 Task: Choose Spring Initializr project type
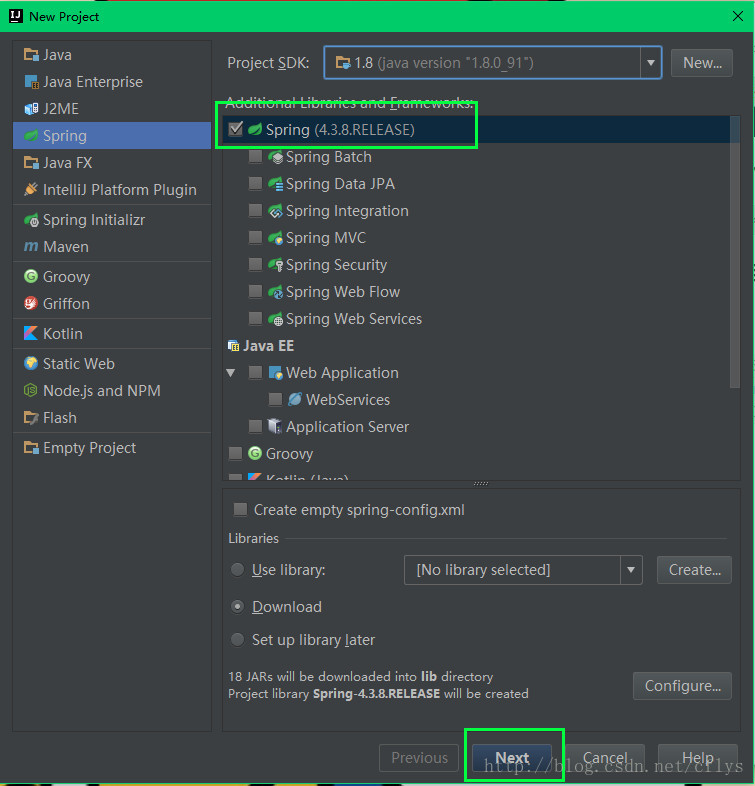[x=112, y=220]
